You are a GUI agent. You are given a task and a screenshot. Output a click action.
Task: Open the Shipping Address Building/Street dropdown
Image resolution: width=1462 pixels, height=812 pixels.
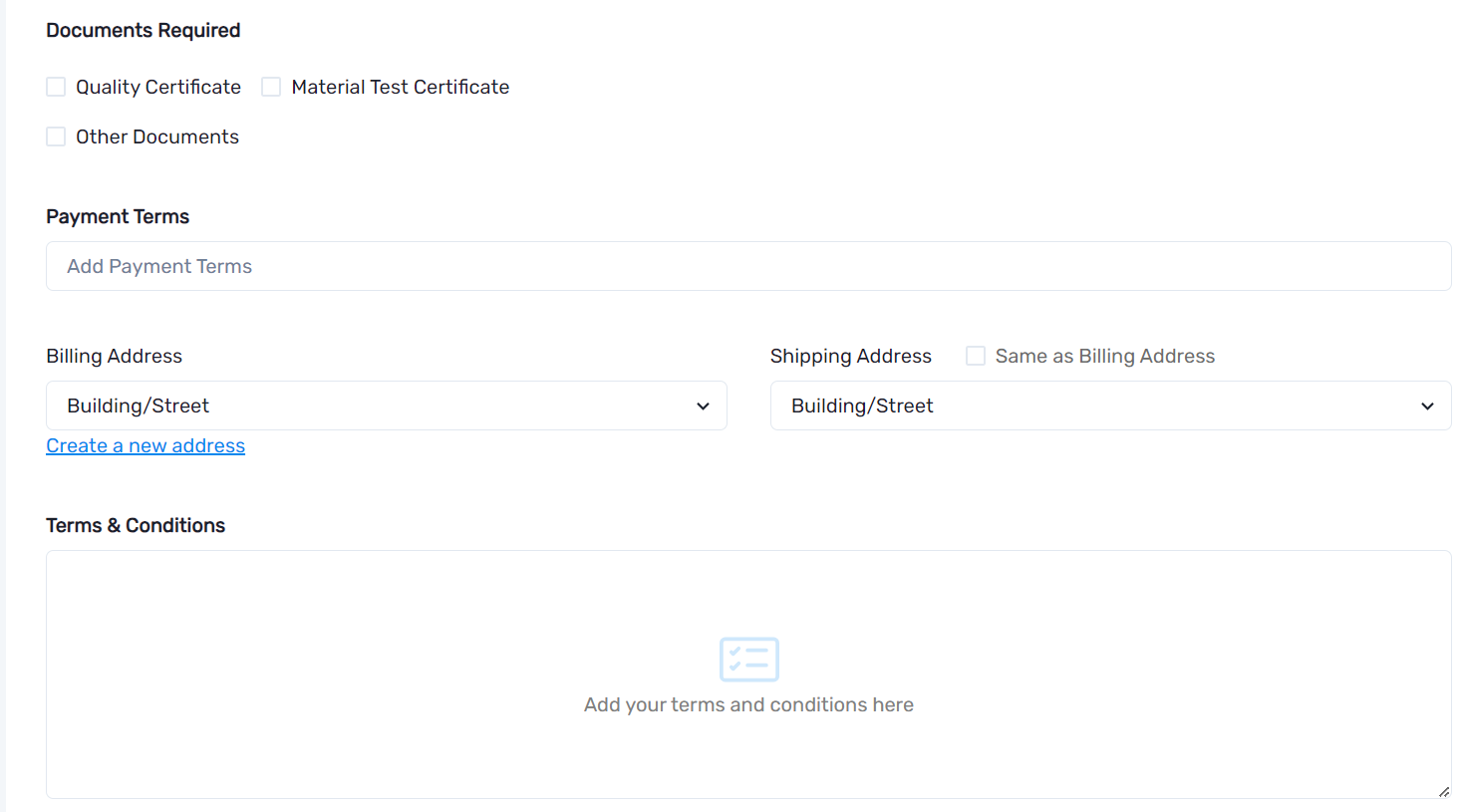coord(1109,406)
